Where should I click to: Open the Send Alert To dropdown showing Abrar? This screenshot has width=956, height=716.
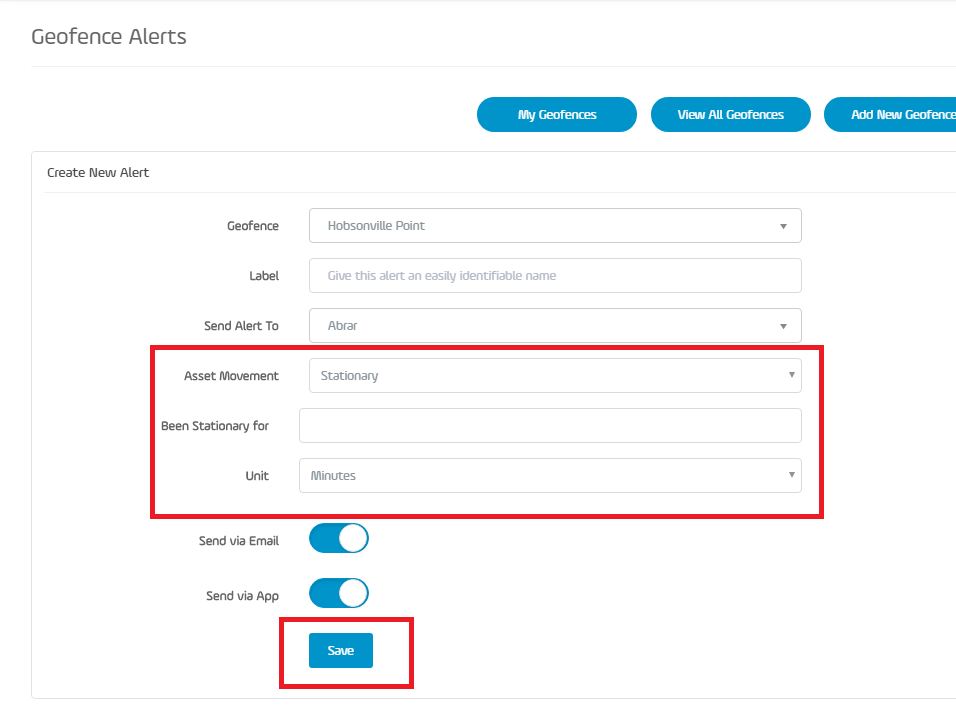coord(555,326)
